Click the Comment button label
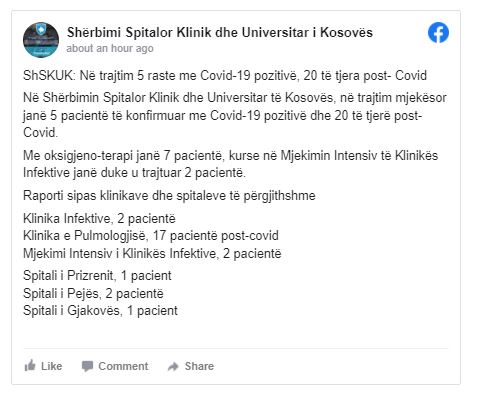 tap(123, 366)
